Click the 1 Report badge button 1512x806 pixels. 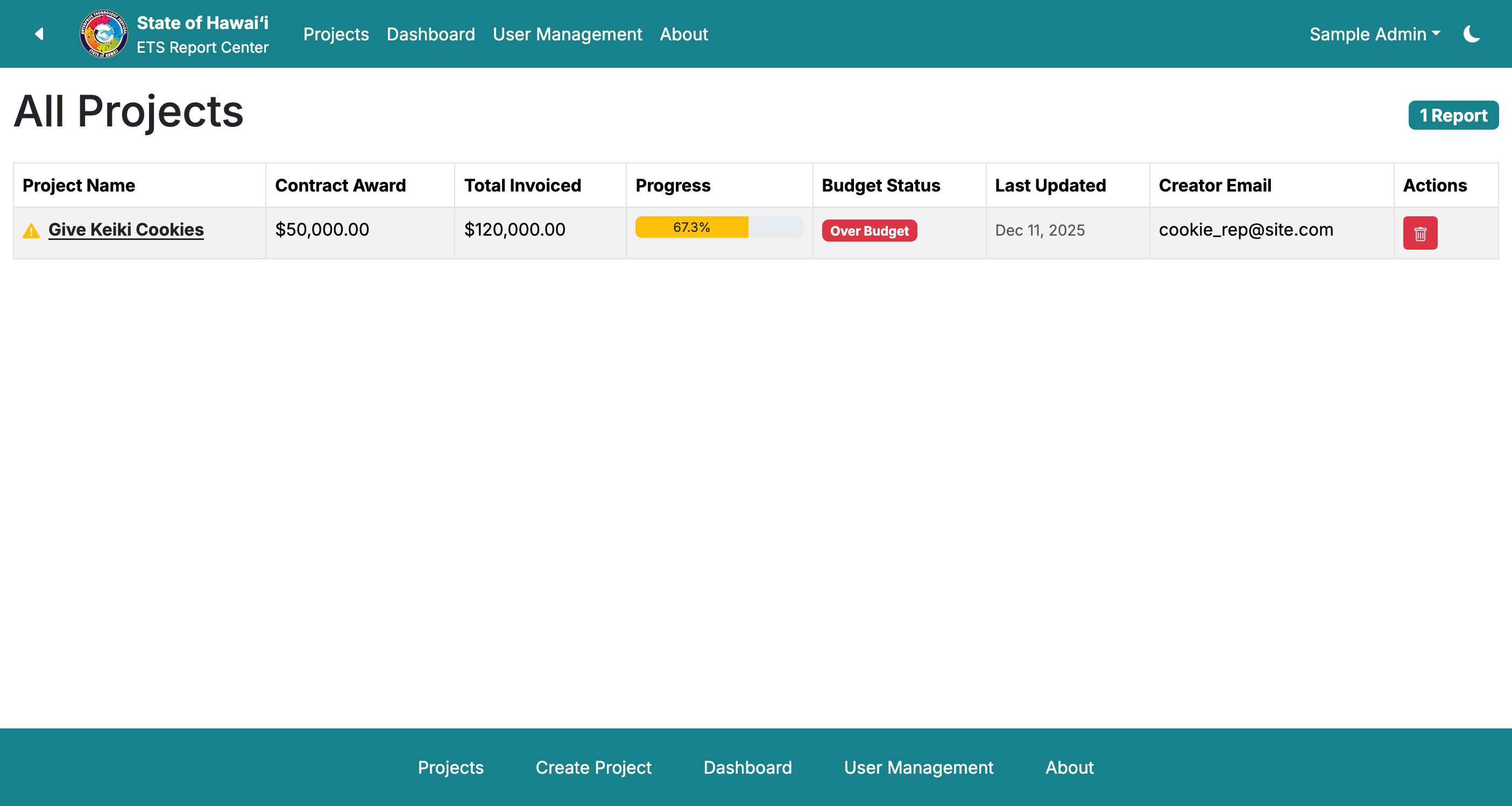coord(1453,115)
